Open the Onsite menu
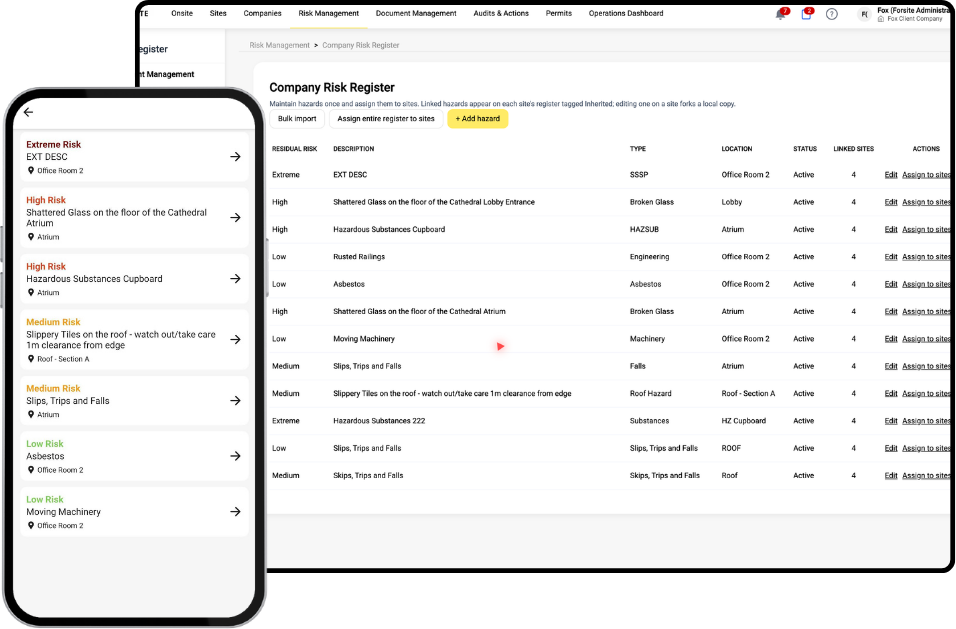Viewport: 956px width, 629px height. [x=182, y=13]
